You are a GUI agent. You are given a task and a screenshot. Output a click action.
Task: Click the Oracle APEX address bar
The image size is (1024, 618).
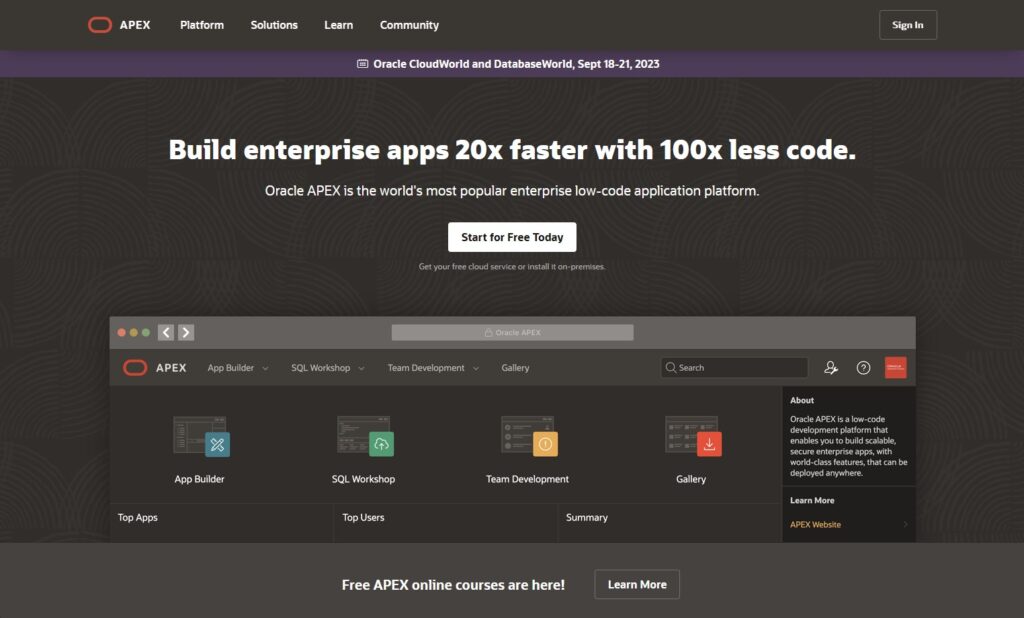[x=513, y=333]
